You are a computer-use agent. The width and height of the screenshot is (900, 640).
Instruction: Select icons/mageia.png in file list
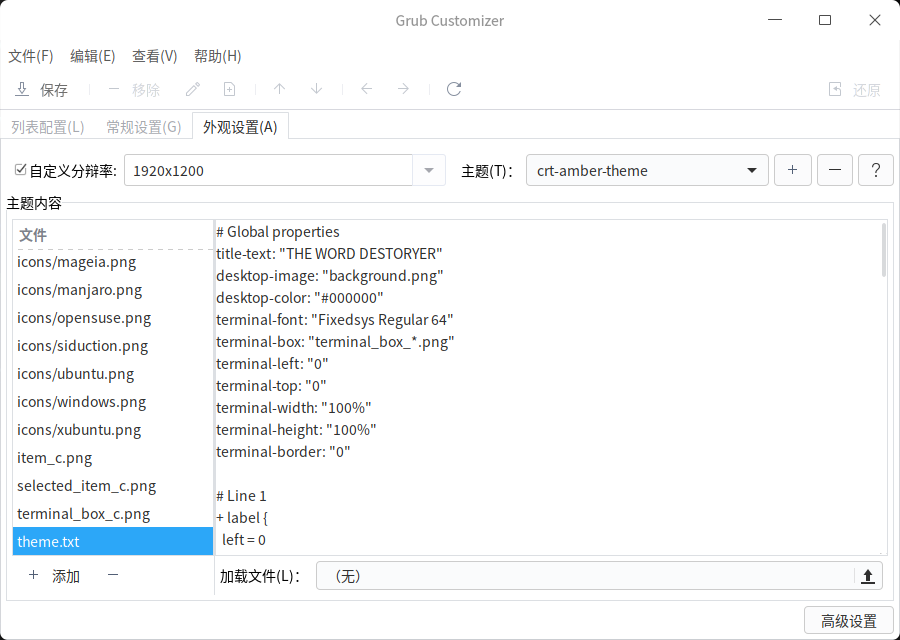113,262
